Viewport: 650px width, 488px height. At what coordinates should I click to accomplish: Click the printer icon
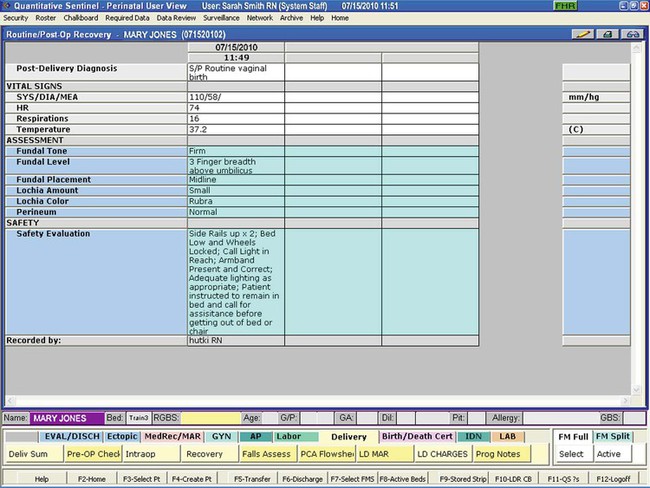coord(608,34)
